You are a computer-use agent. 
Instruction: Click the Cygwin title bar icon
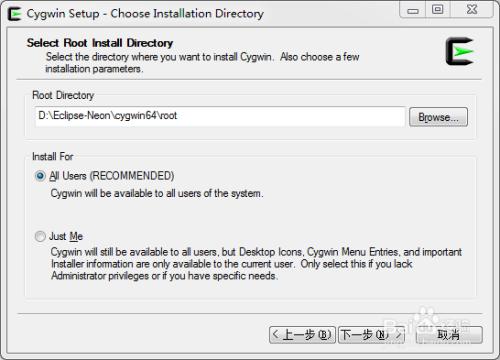point(14,14)
